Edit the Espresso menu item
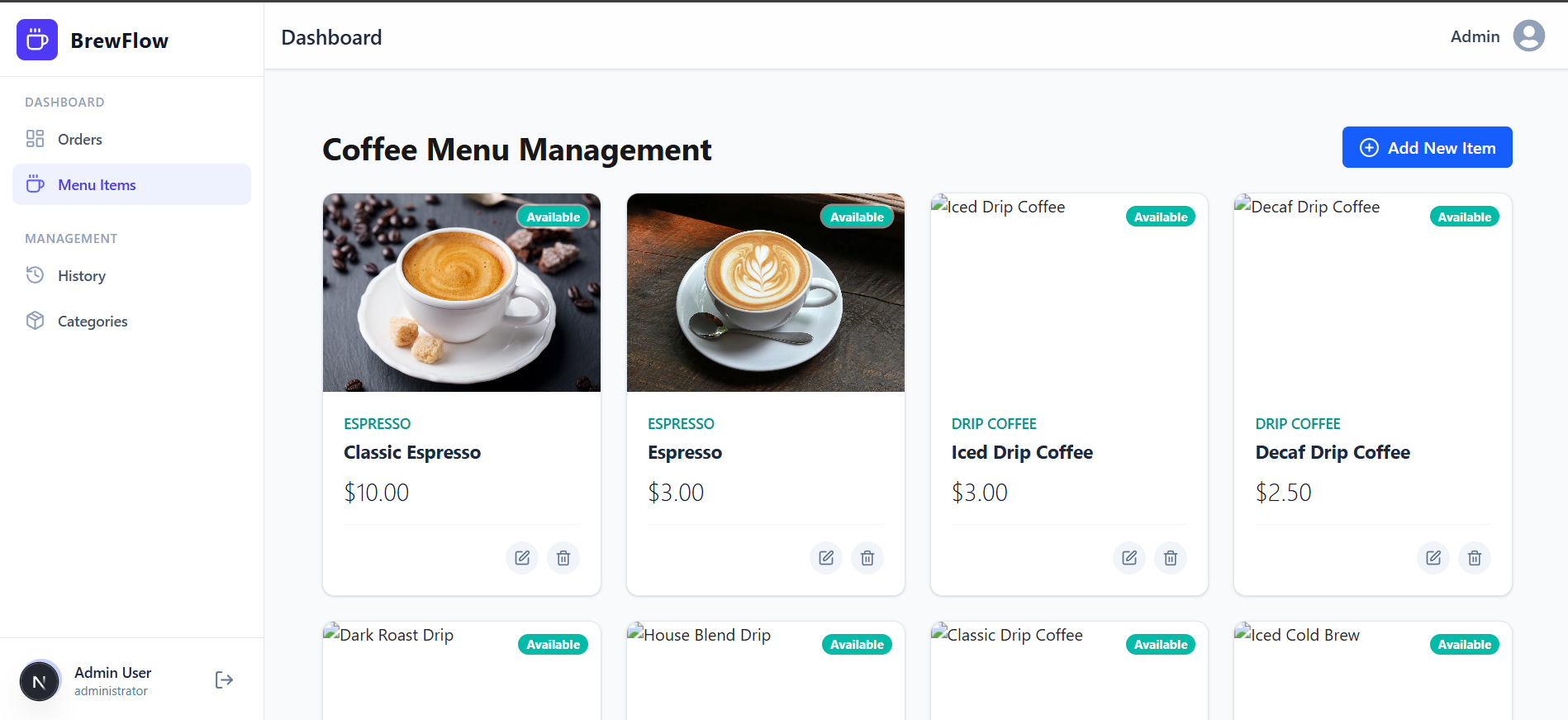Image resolution: width=1568 pixels, height=720 pixels. (826, 558)
